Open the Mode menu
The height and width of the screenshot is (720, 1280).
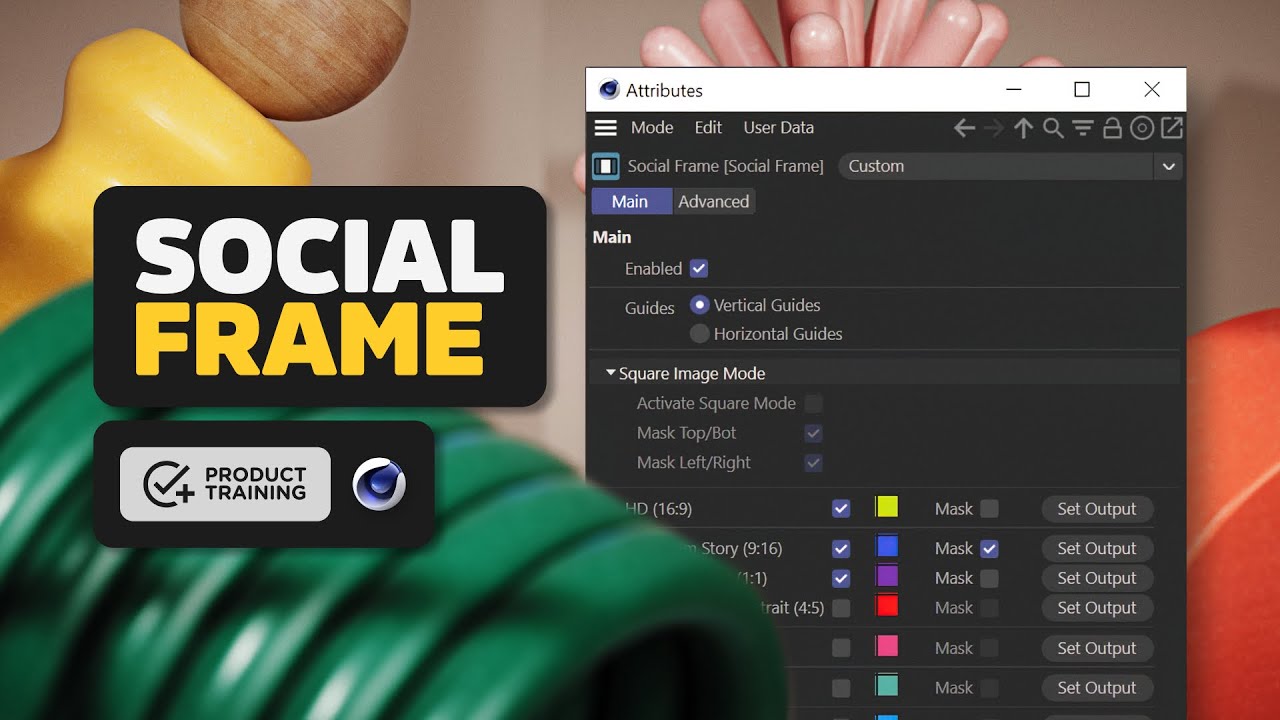[x=652, y=128]
